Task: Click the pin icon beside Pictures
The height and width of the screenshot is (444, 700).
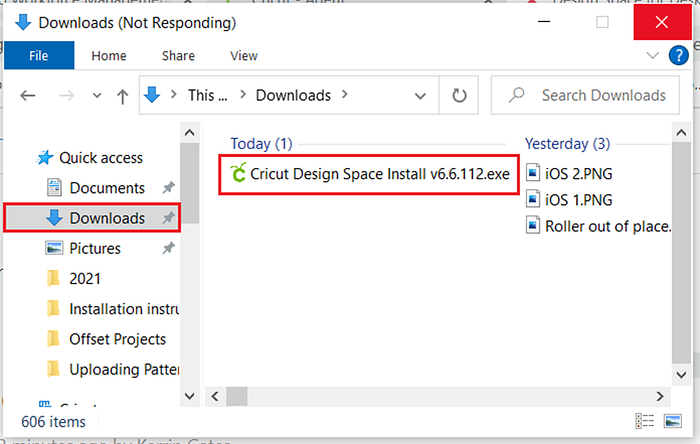Action: click(x=168, y=248)
